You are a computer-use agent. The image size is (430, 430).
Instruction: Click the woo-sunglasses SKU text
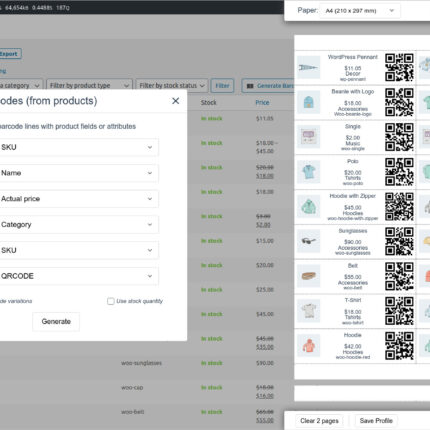pyautogui.click(x=141, y=363)
